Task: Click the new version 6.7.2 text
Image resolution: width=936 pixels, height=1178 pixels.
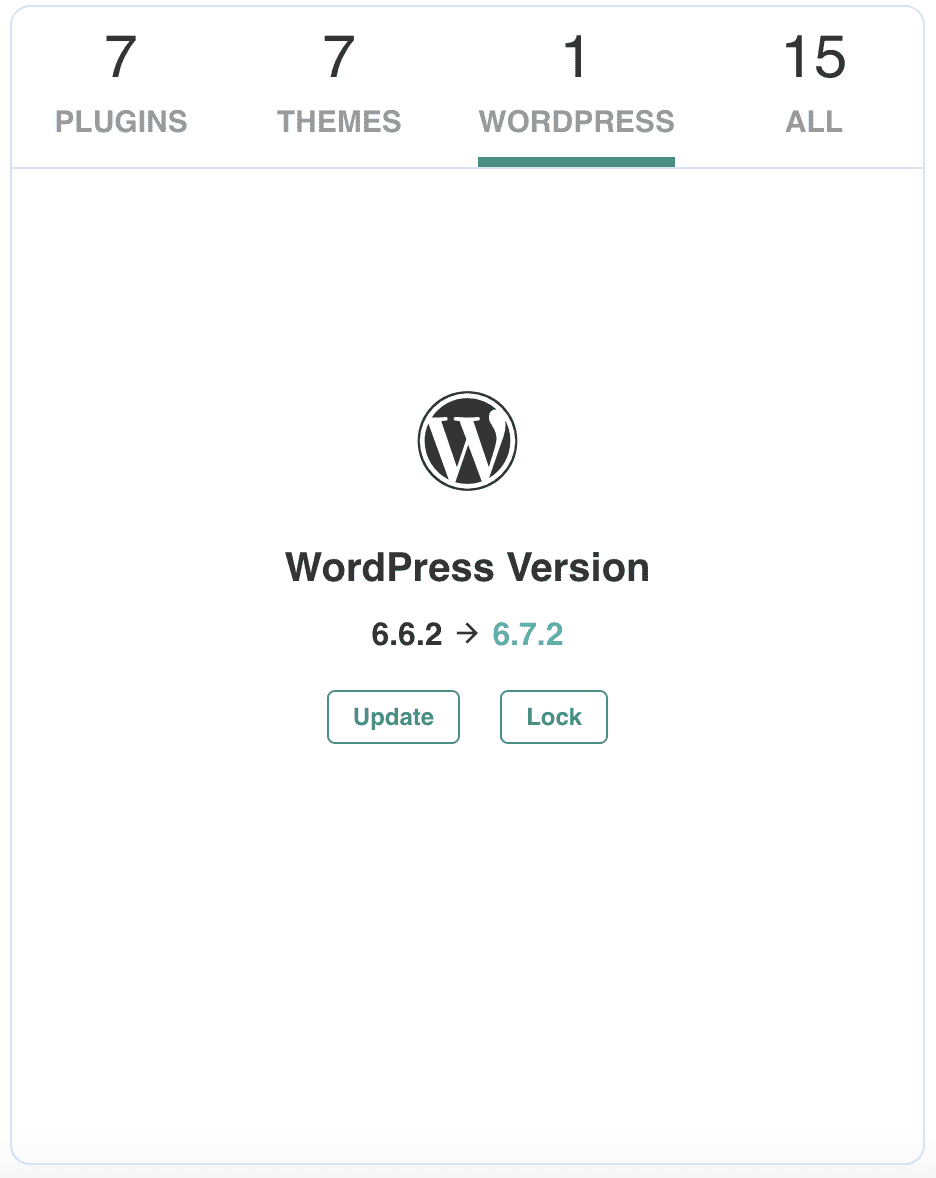Action: [527, 635]
